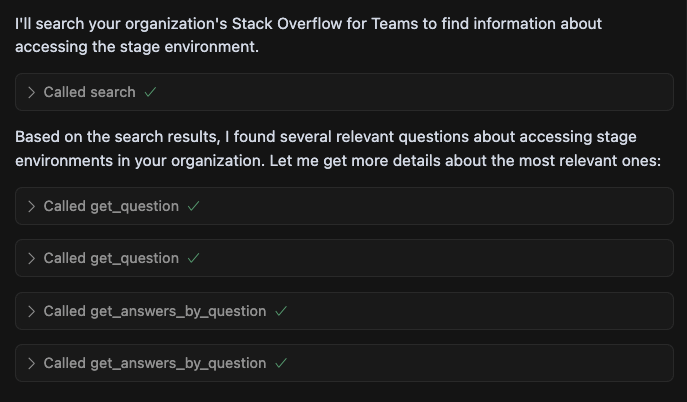687x402 pixels.
Task: Click the checkmark next to first get_question
Action: pyautogui.click(x=193, y=206)
